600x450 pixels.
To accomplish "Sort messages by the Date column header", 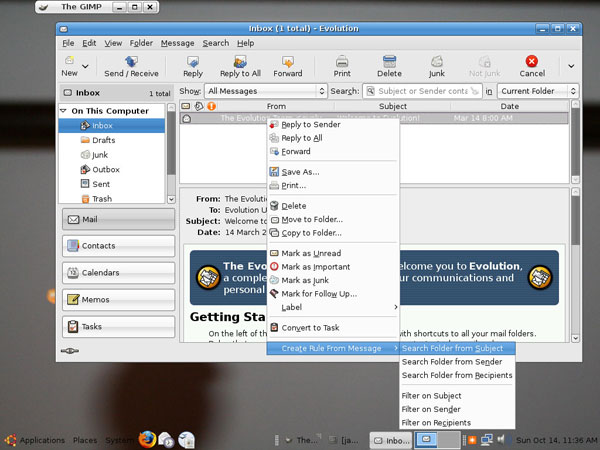I will point(509,105).
